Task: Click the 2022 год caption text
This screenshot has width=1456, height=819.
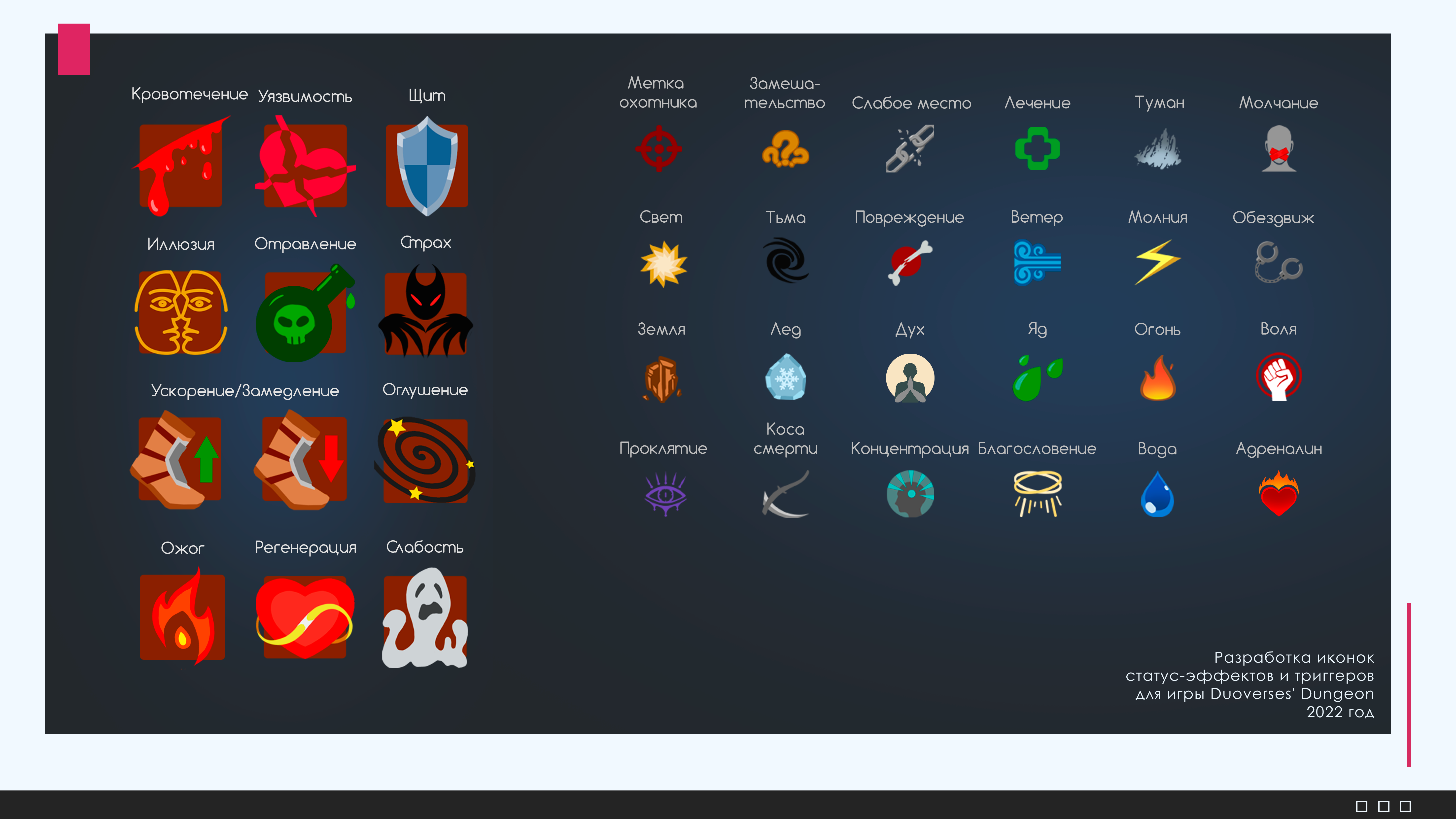Action: (1340, 712)
